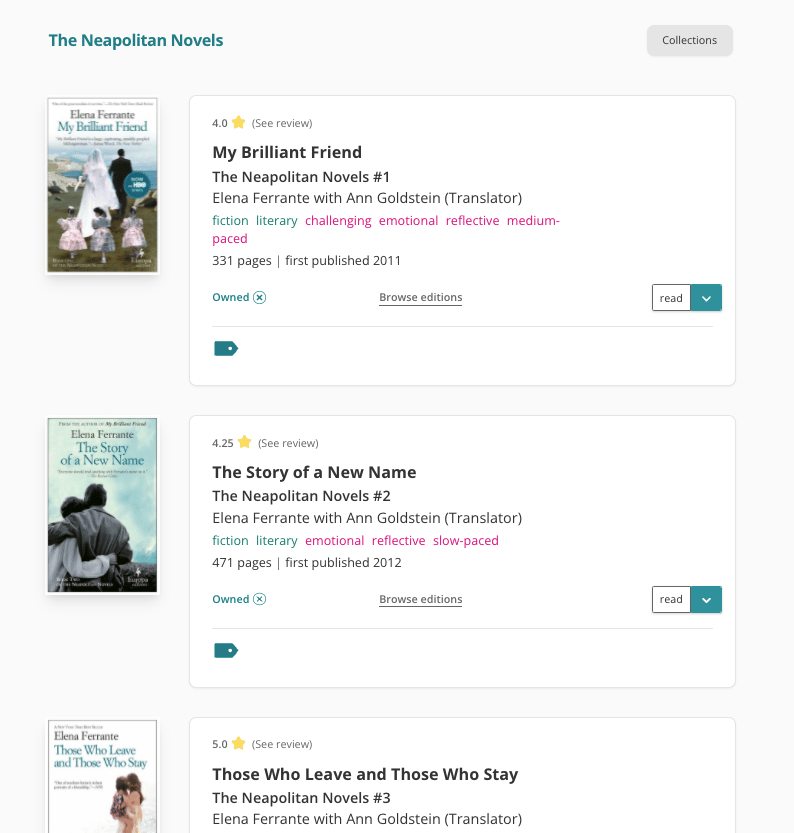This screenshot has height=833, width=794.
Task: Click the Owned label on My Brilliant Friend
Action: click(230, 298)
